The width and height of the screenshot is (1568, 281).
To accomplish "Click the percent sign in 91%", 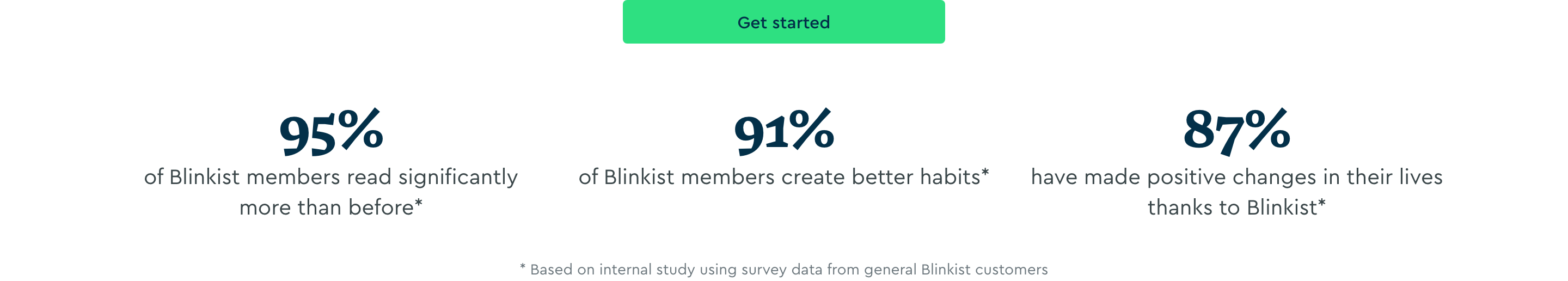I will [x=812, y=129].
